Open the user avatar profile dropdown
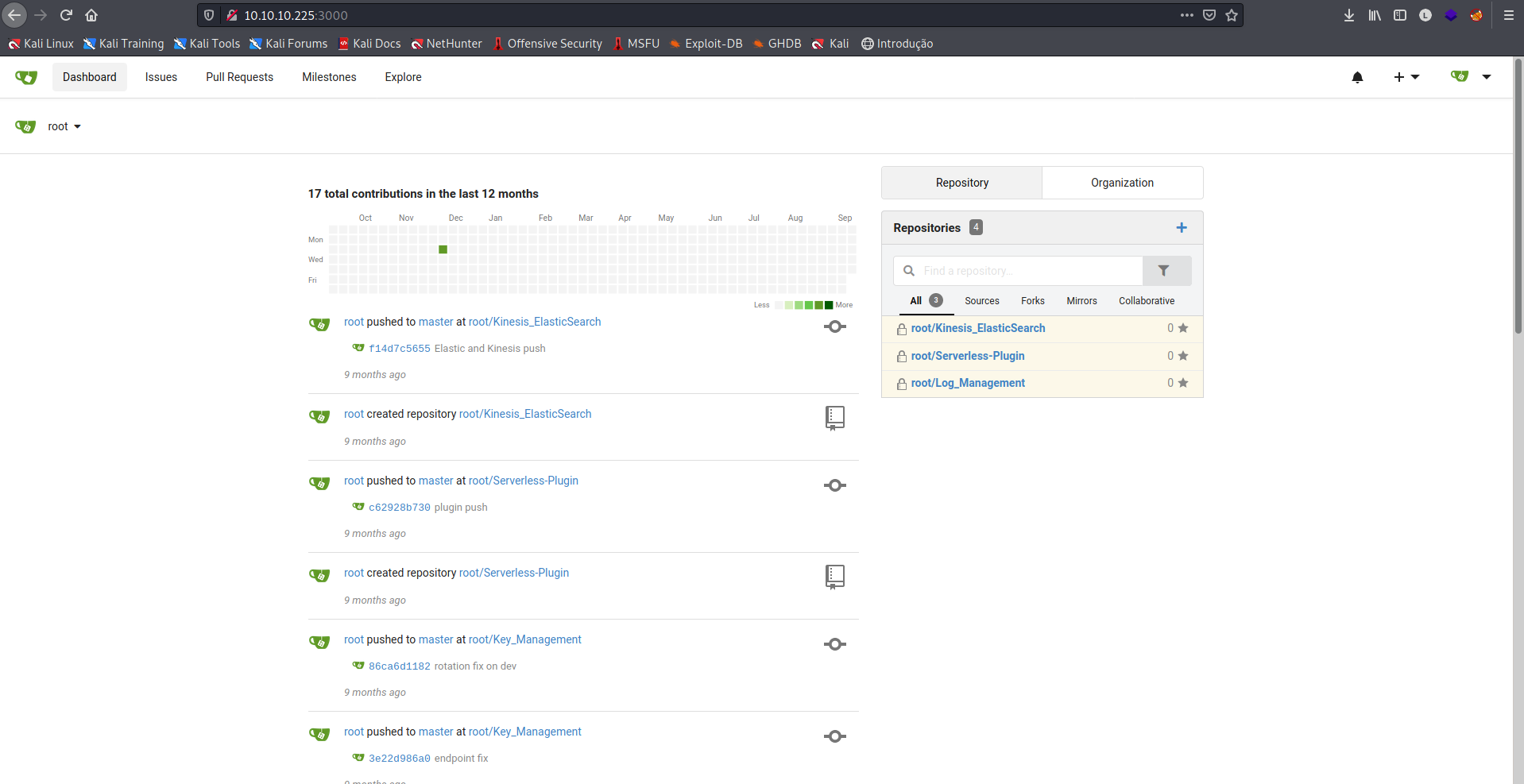This screenshot has height=784, width=1524. (x=1470, y=77)
